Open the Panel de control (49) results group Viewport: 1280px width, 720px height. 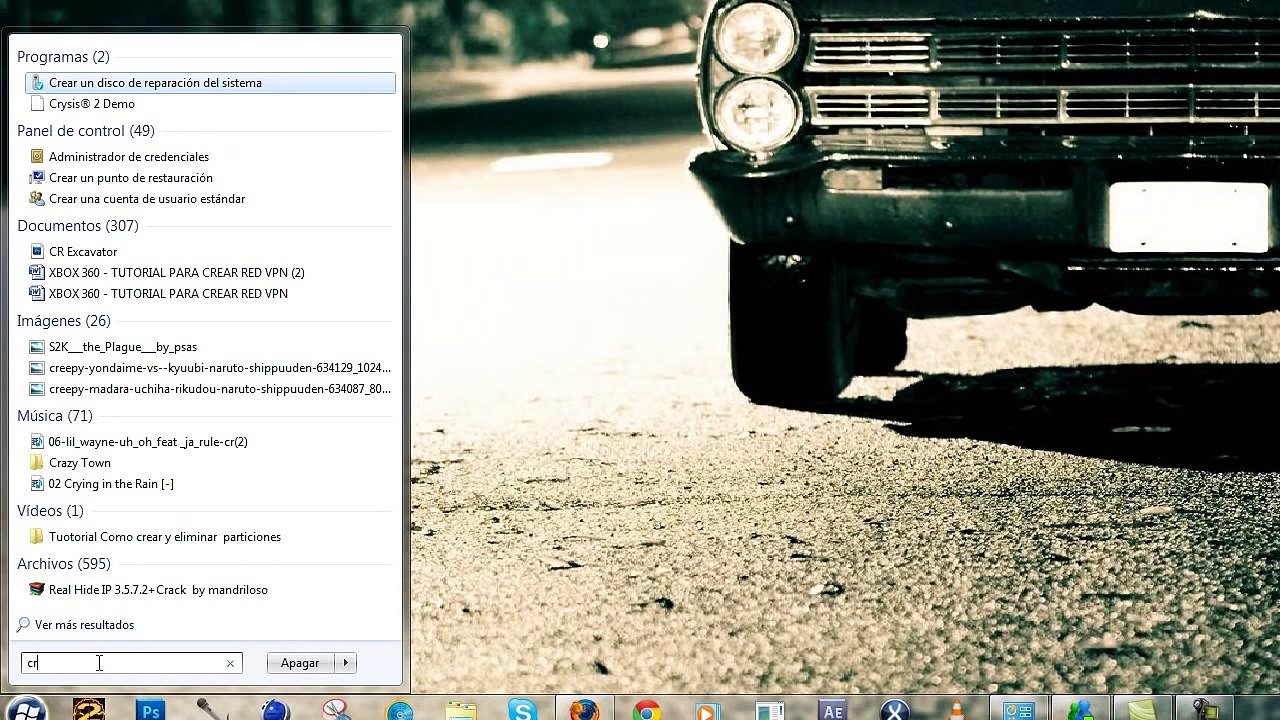(86, 131)
